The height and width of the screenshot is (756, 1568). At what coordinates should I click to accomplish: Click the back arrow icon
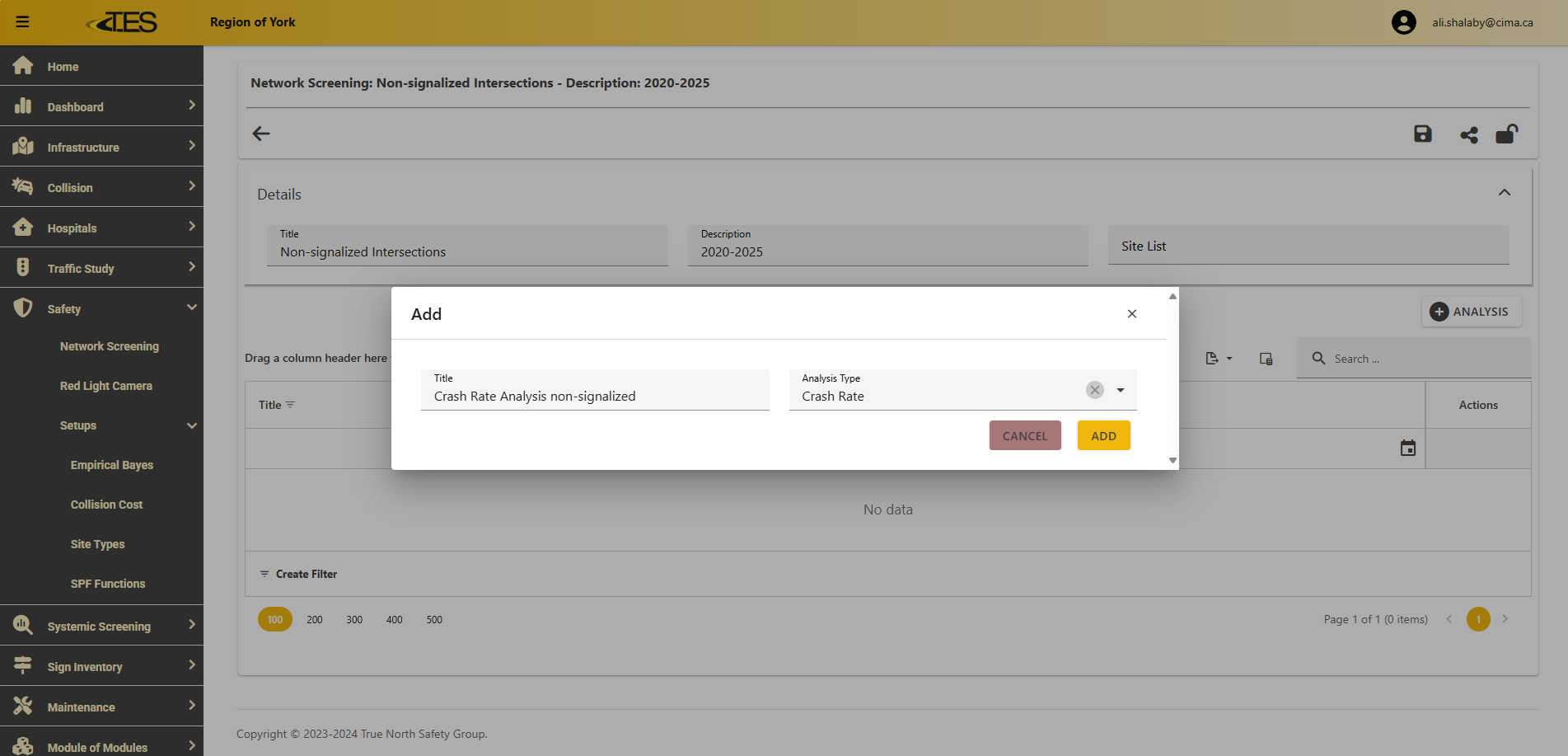pyautogui.click(x=261, y=134)
